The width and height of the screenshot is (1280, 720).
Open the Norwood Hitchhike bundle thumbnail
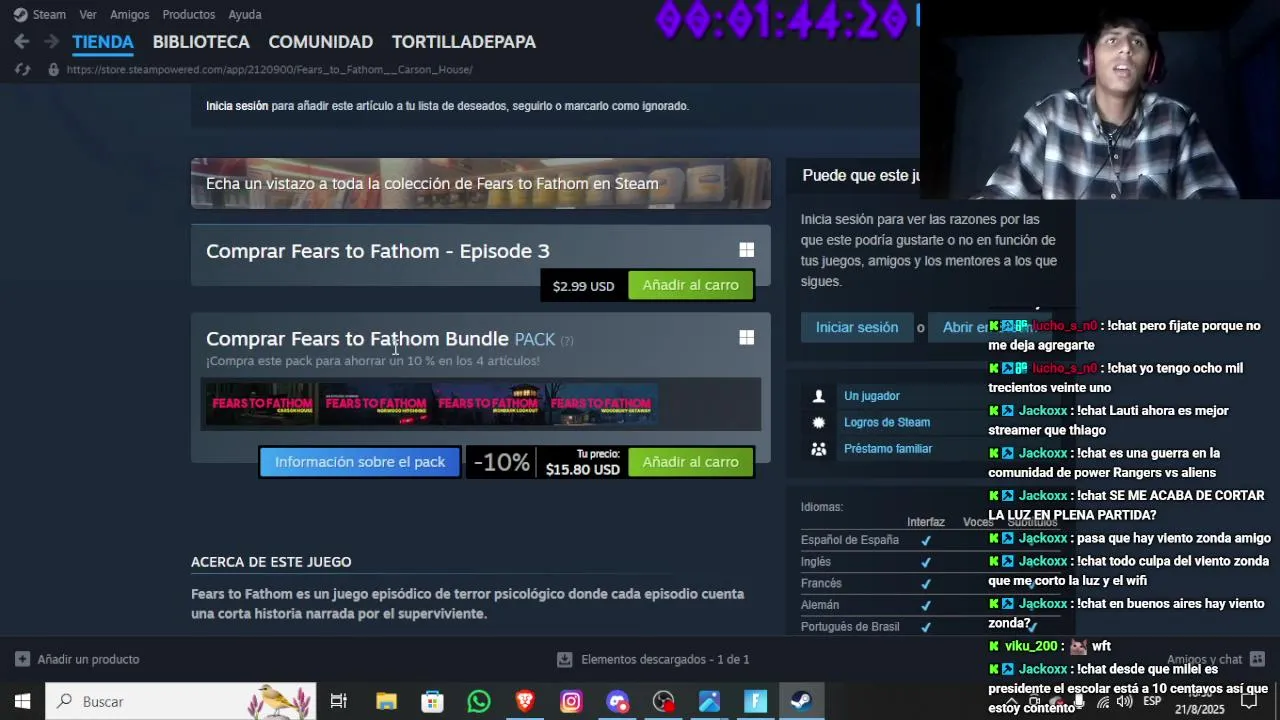tap(375, 404)
